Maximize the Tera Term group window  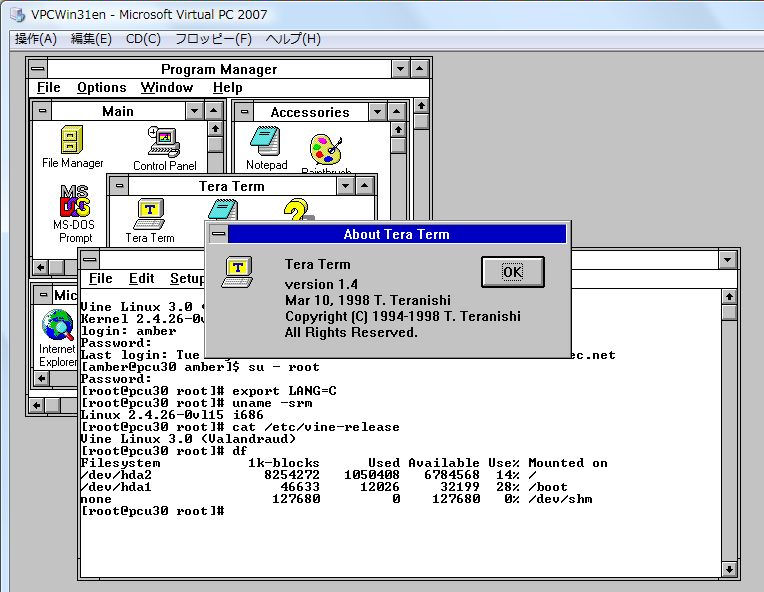pyautogui.click(x=364, y=186)
